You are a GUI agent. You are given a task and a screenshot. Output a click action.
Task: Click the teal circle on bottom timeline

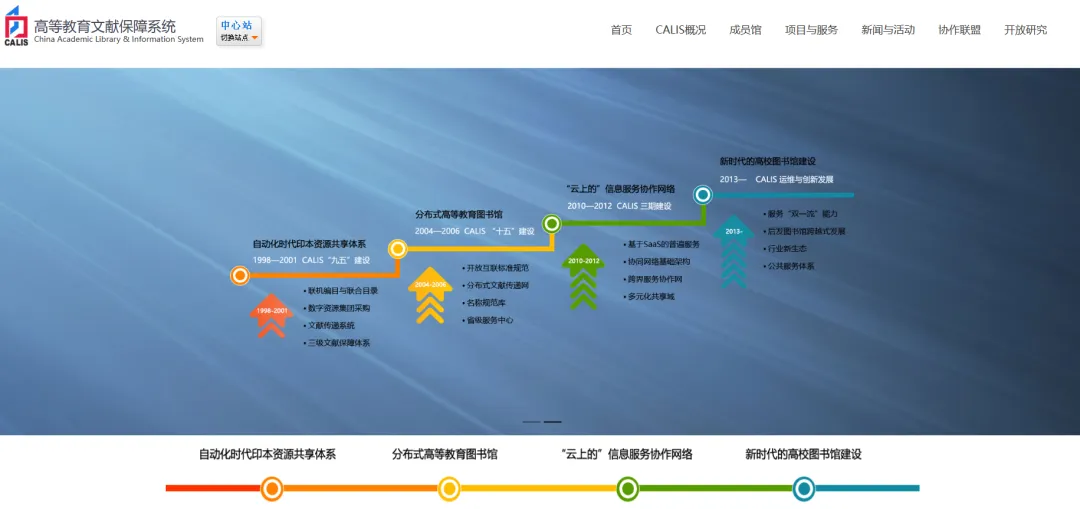point(804,488)
